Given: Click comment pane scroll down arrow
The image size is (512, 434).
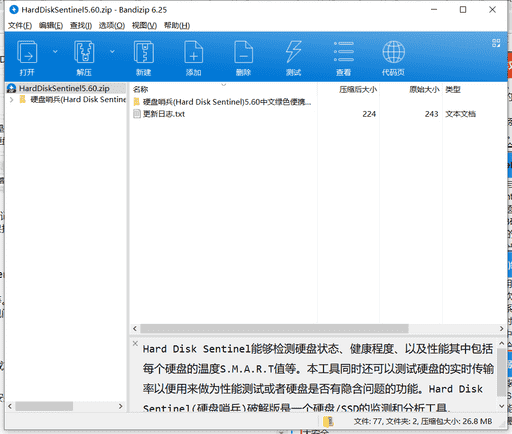Looking at the screenshot, I should tap(502, 406).
